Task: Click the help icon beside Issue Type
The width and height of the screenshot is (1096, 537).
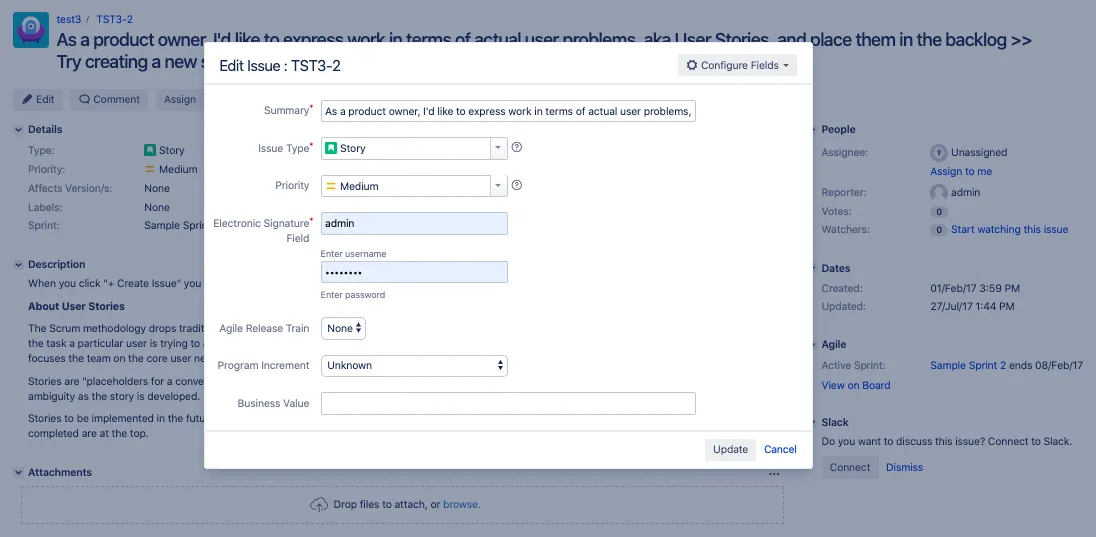Action: (517, 148)
